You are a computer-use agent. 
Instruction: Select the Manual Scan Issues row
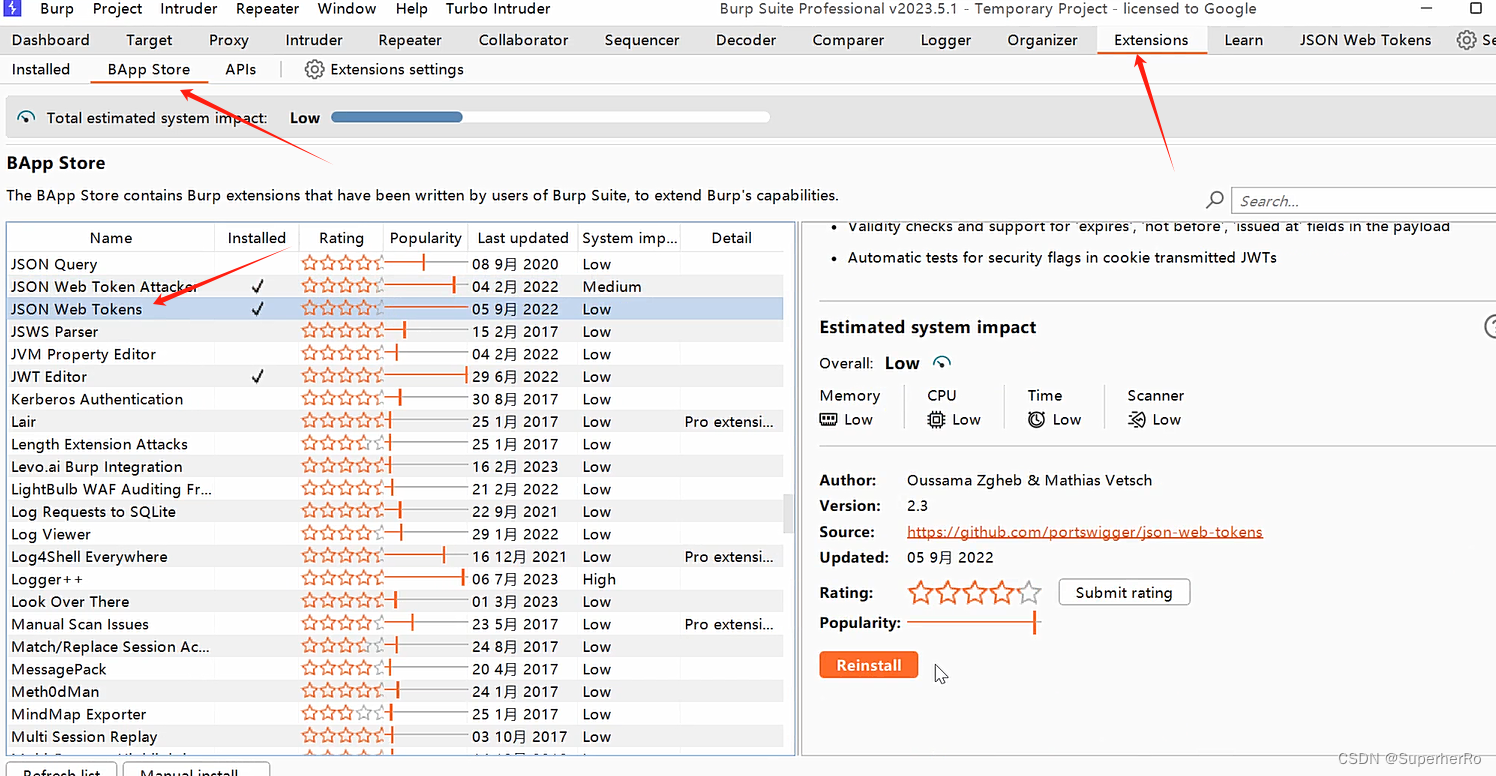[x=395, y=624]
